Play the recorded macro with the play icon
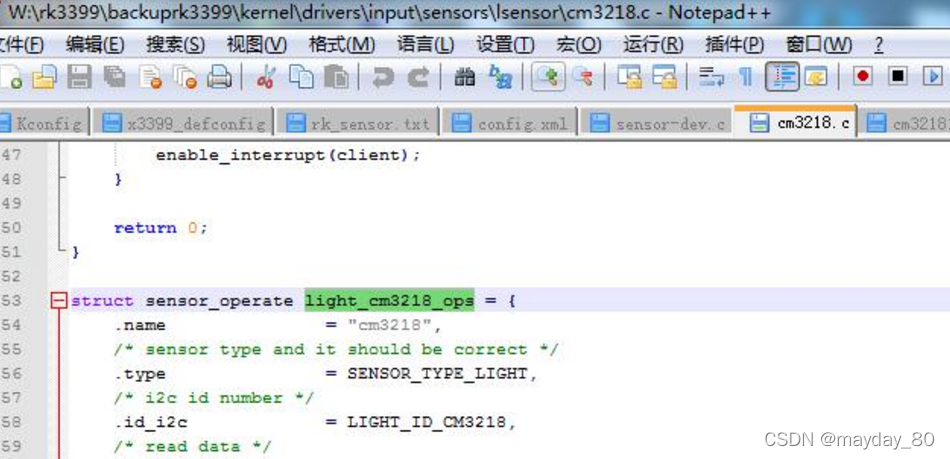The width and height of the screenshot is (950, 459). click(933, 76)
